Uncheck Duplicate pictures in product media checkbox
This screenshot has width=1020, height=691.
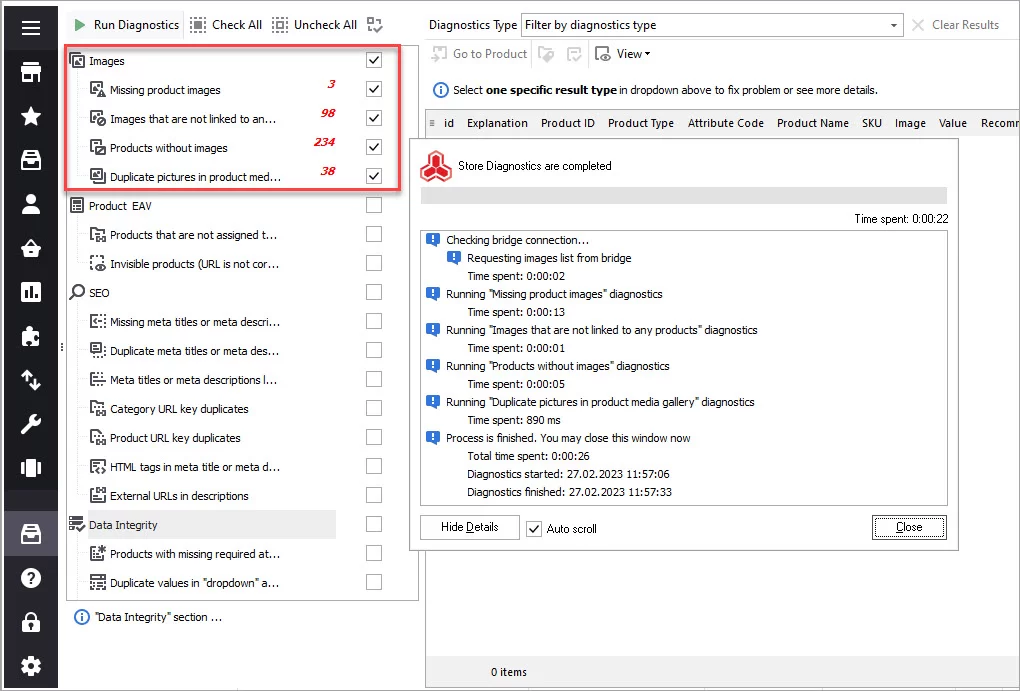(x=374, y=176)
